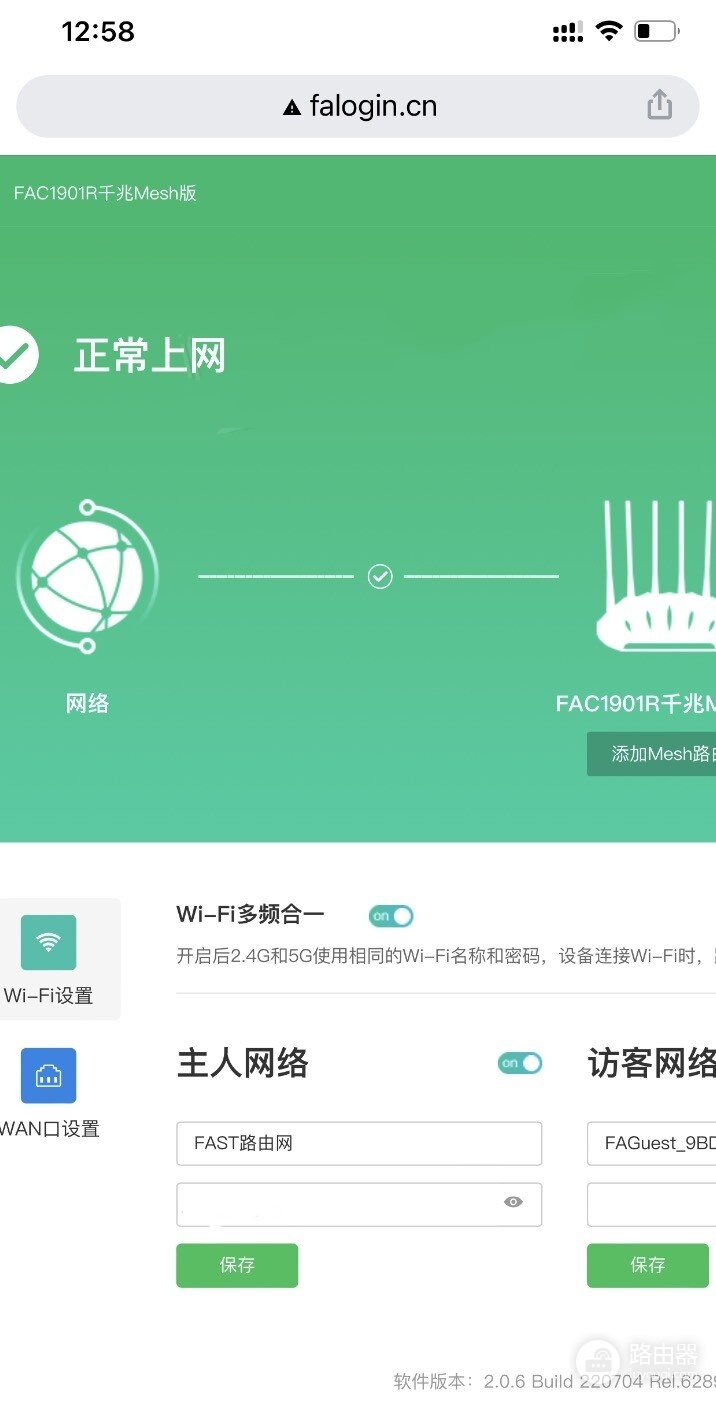Tap the 正常上网 status text

150,356
